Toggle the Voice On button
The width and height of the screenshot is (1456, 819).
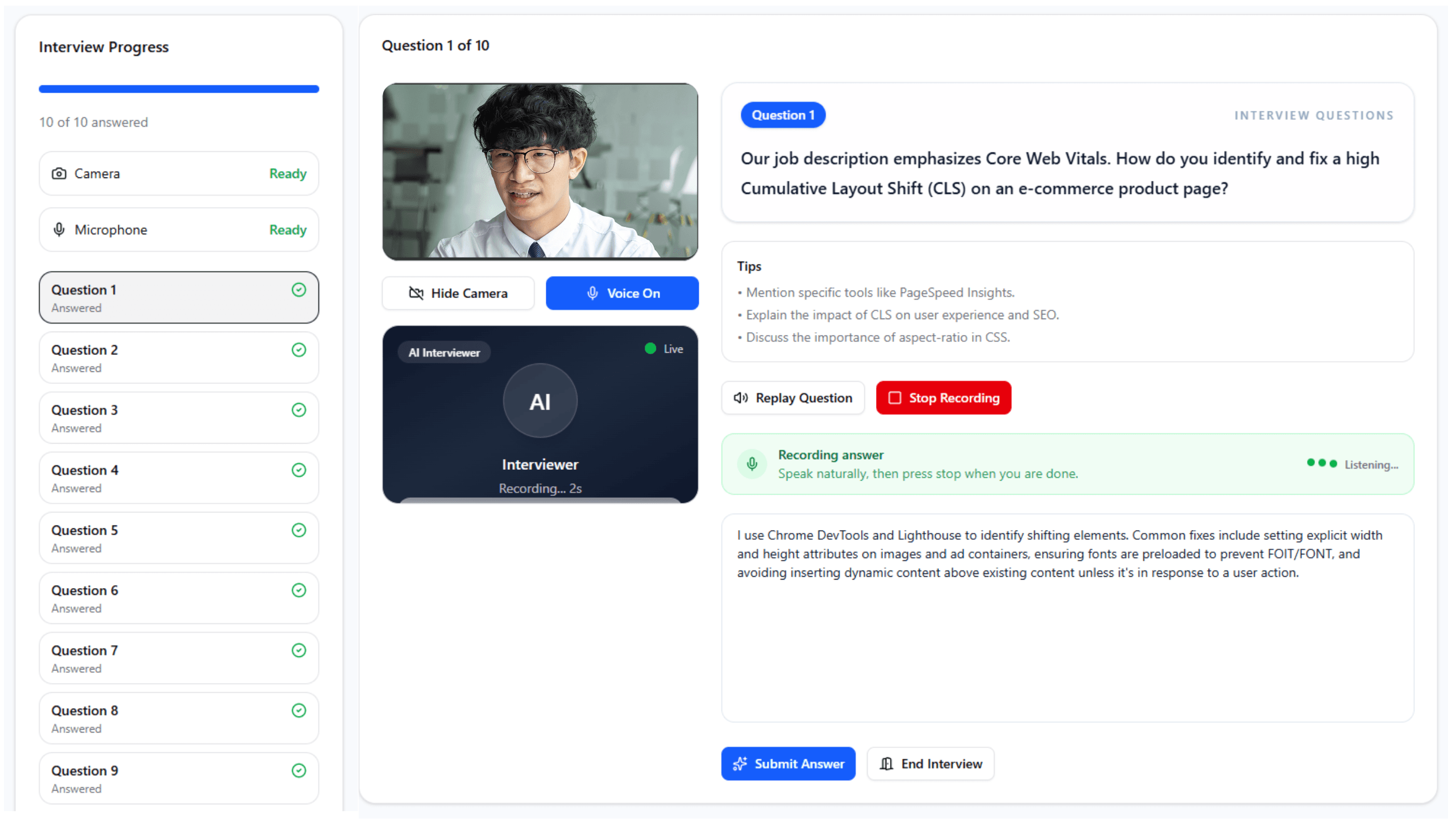point(622,293)
